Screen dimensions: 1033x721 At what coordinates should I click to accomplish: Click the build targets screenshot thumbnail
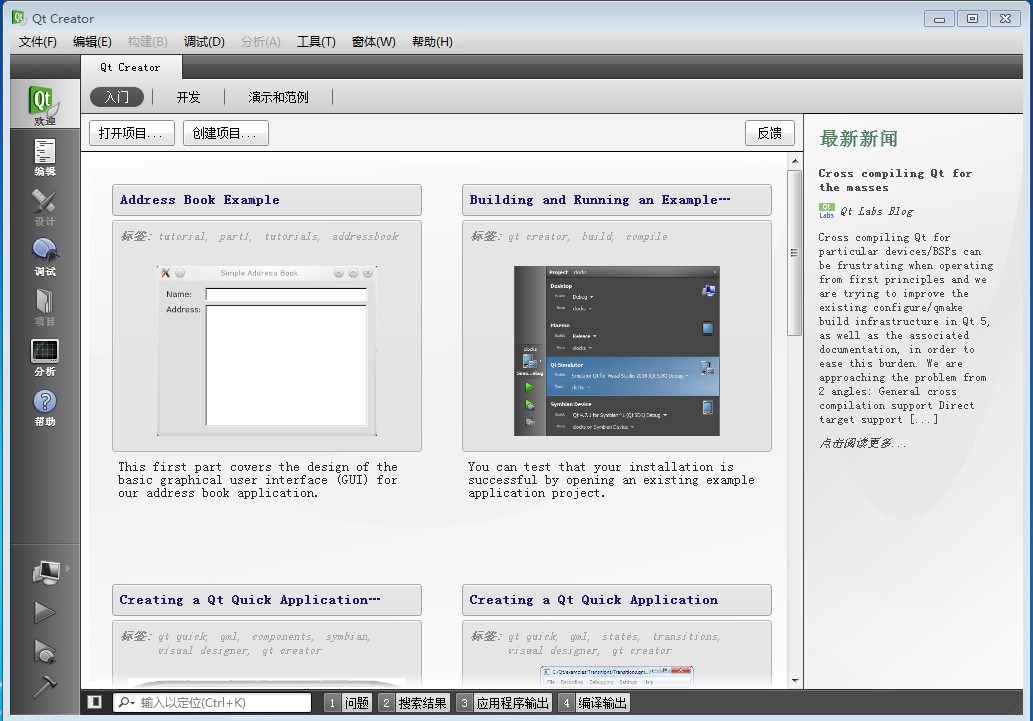pyautogui.click(x=617, y=351)
